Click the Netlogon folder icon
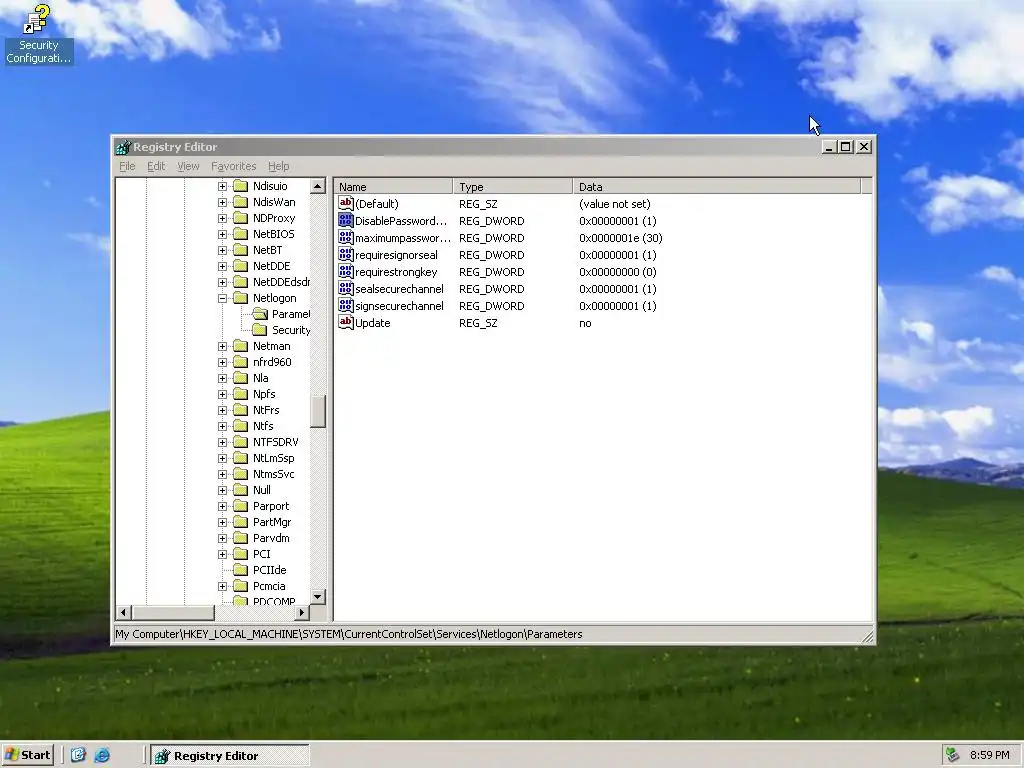Image resolution: width=1024 pixels, height=768 pixels. [241, 298]
